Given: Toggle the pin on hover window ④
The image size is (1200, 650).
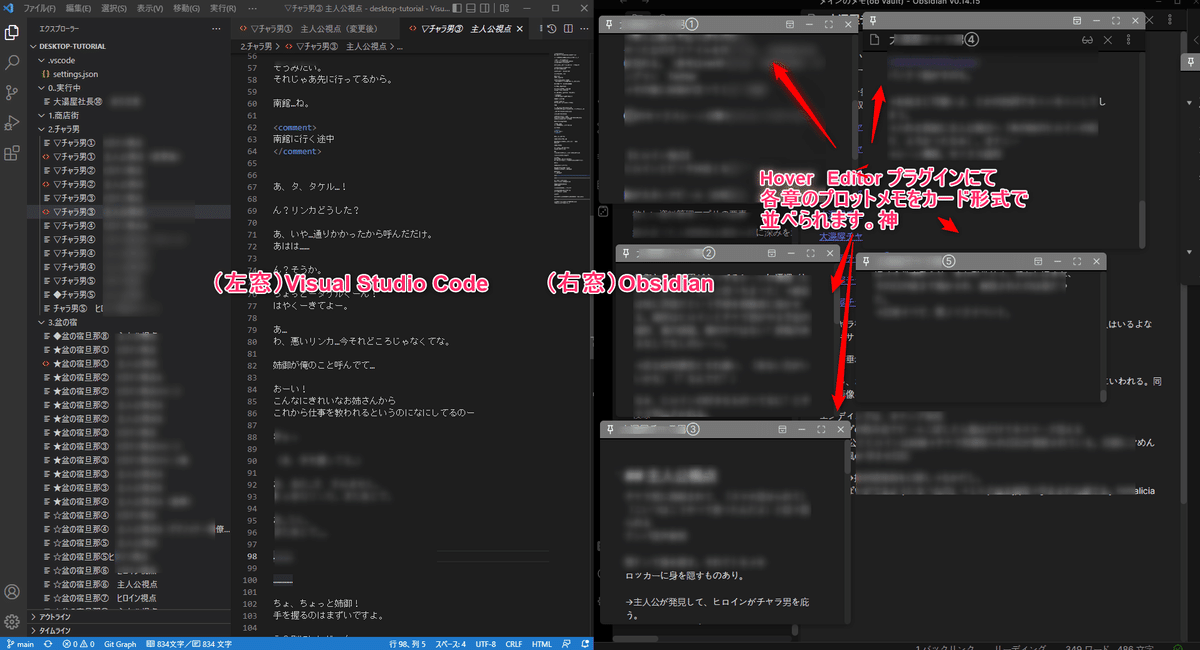Looking at the screenshot, I should (x=873, y=20).
